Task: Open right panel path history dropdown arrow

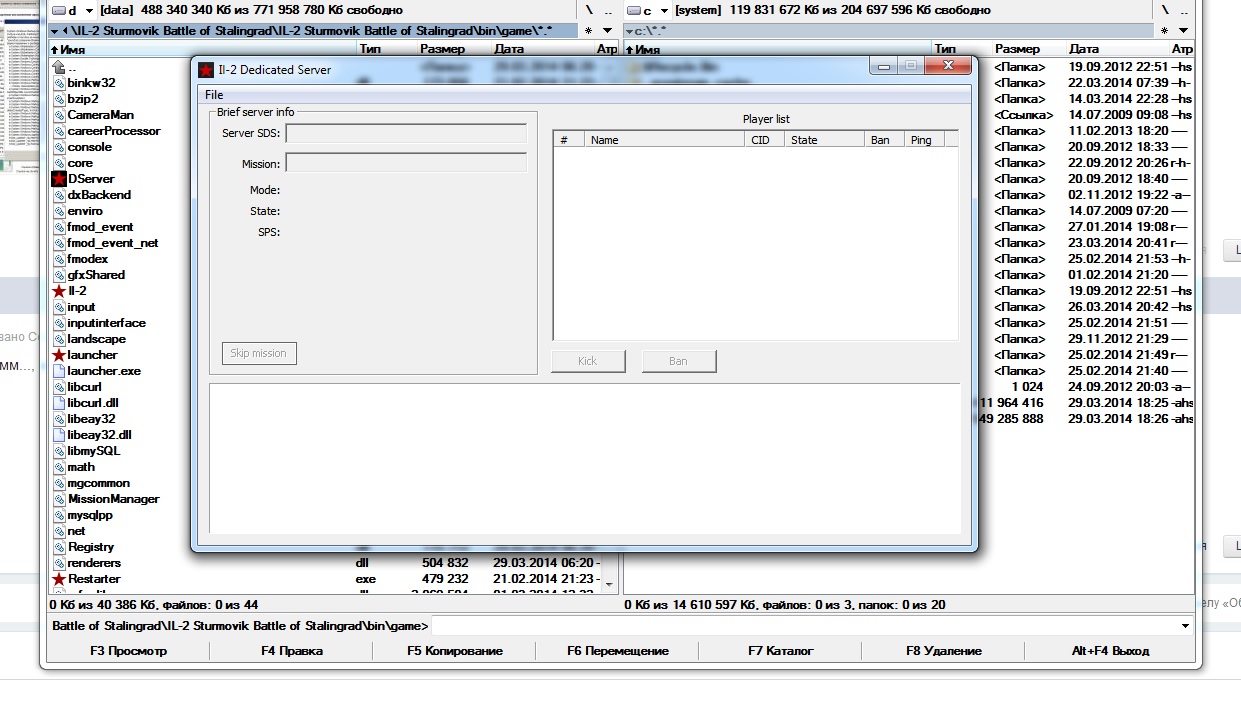Action: [1182, 31]
